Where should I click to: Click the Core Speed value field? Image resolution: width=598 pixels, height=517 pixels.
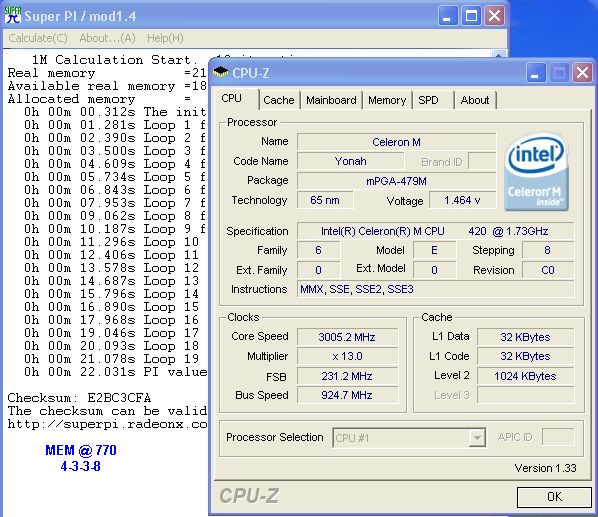coord(347,337)
